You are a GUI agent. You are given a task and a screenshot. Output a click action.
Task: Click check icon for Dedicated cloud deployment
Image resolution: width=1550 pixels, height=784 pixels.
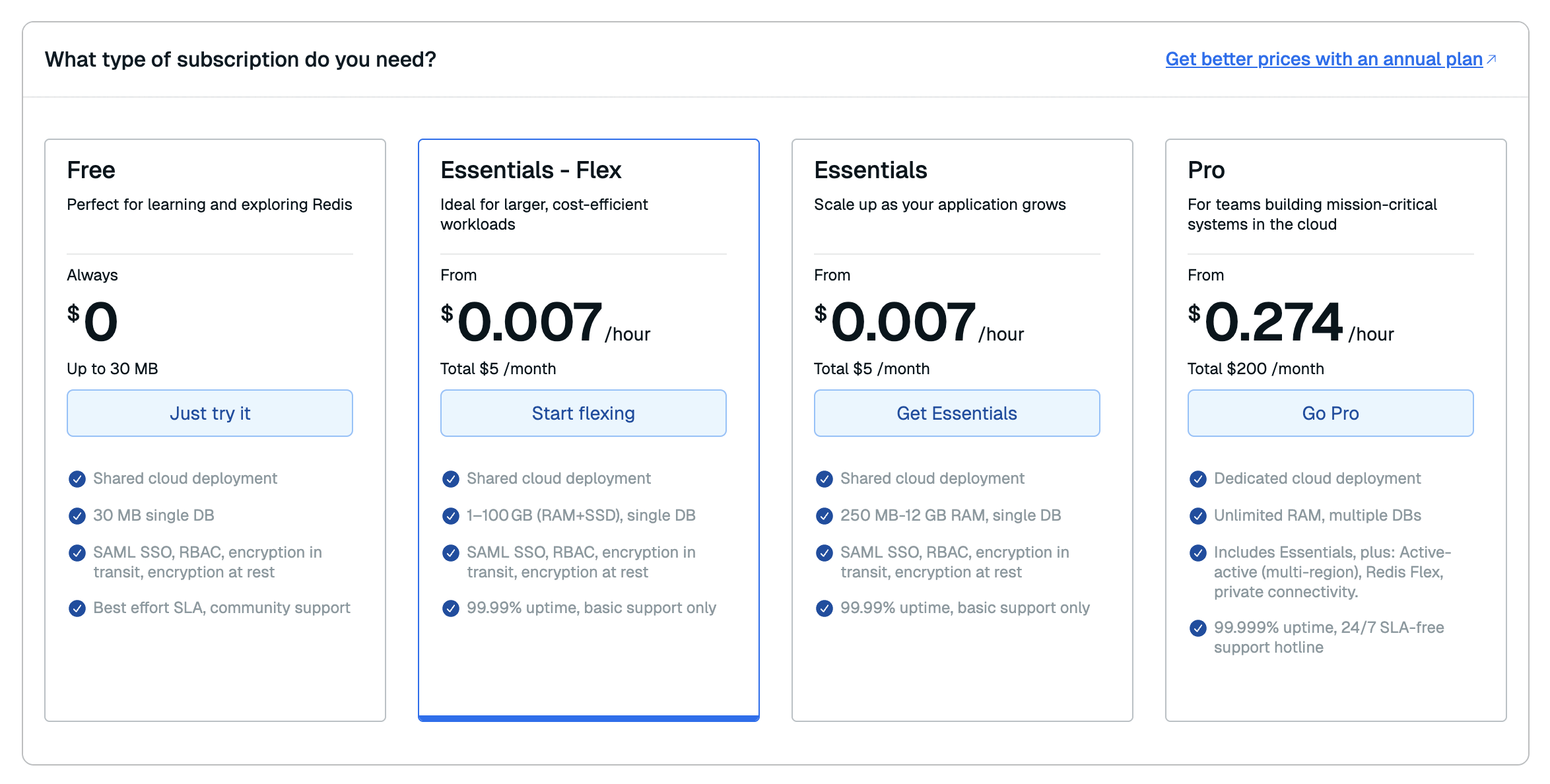tap(1198, 479)
